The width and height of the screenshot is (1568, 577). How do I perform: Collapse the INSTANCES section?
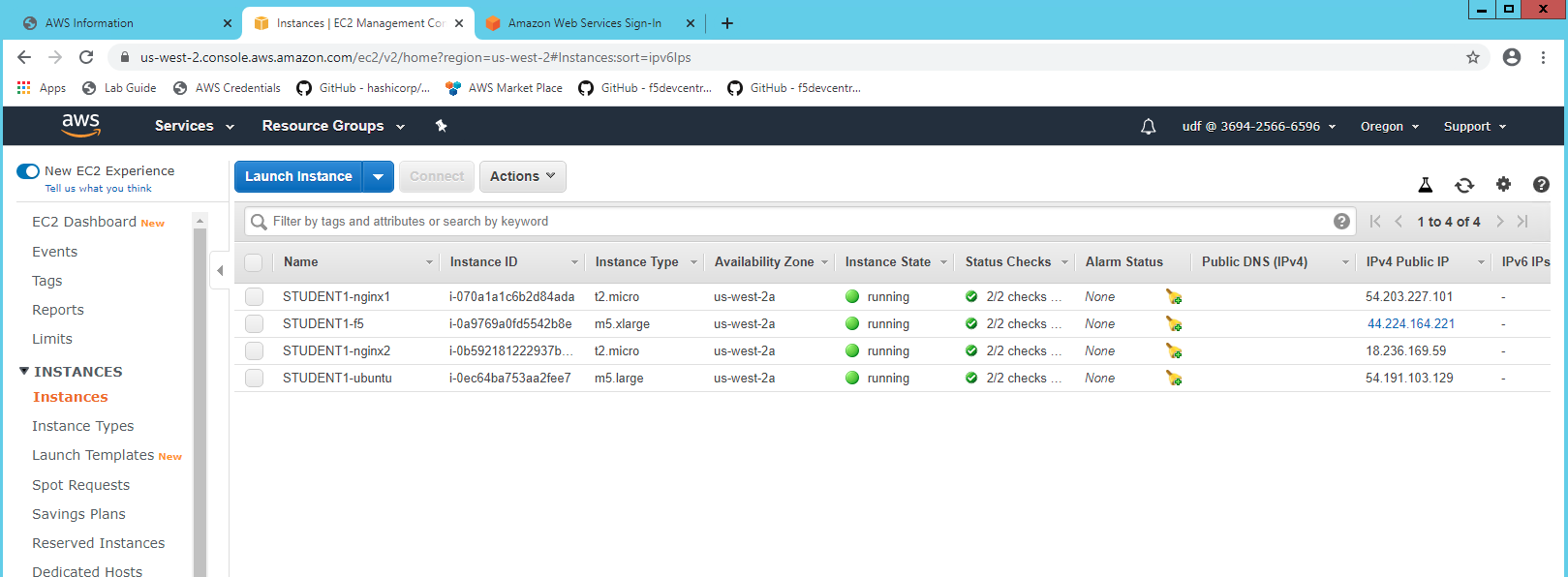24,371
